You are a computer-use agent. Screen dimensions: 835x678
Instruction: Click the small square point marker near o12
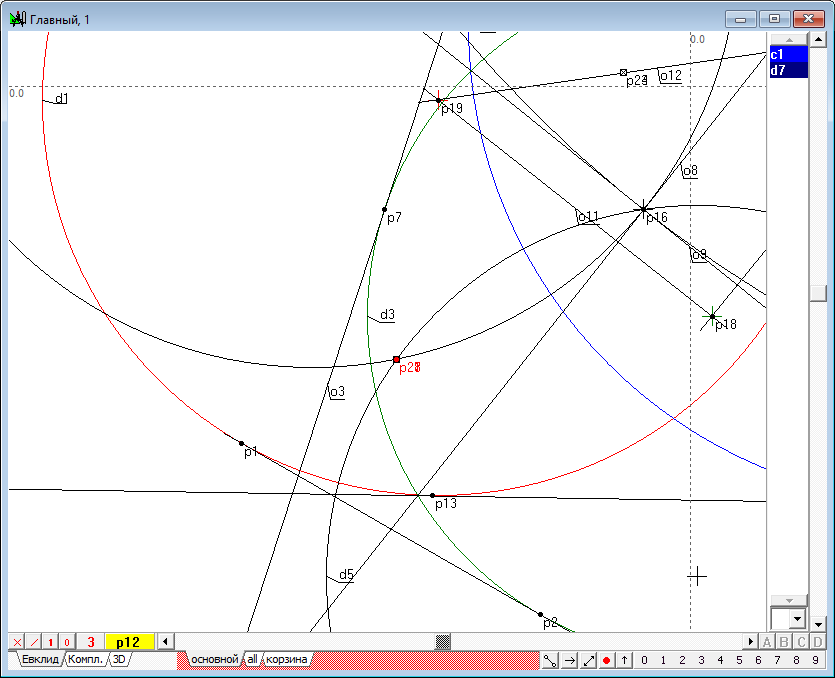(x=624, y=72)
